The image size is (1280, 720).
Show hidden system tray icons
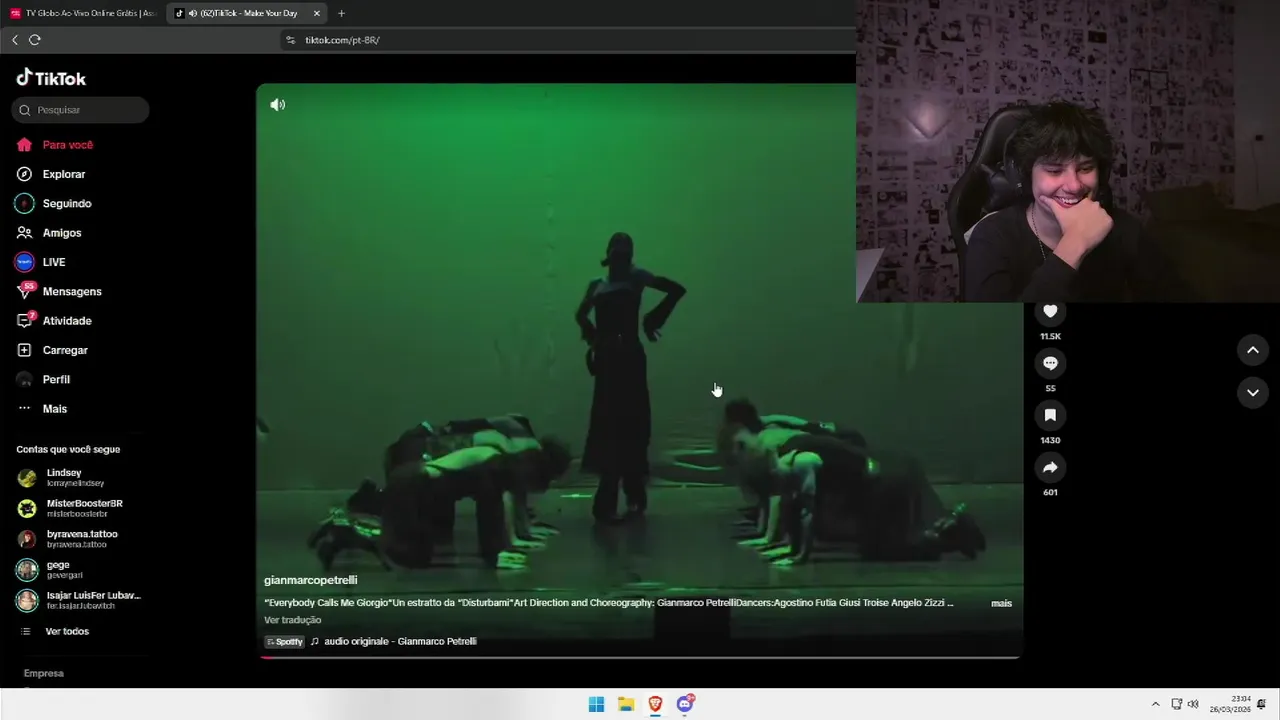click(x=1155, y=704)
